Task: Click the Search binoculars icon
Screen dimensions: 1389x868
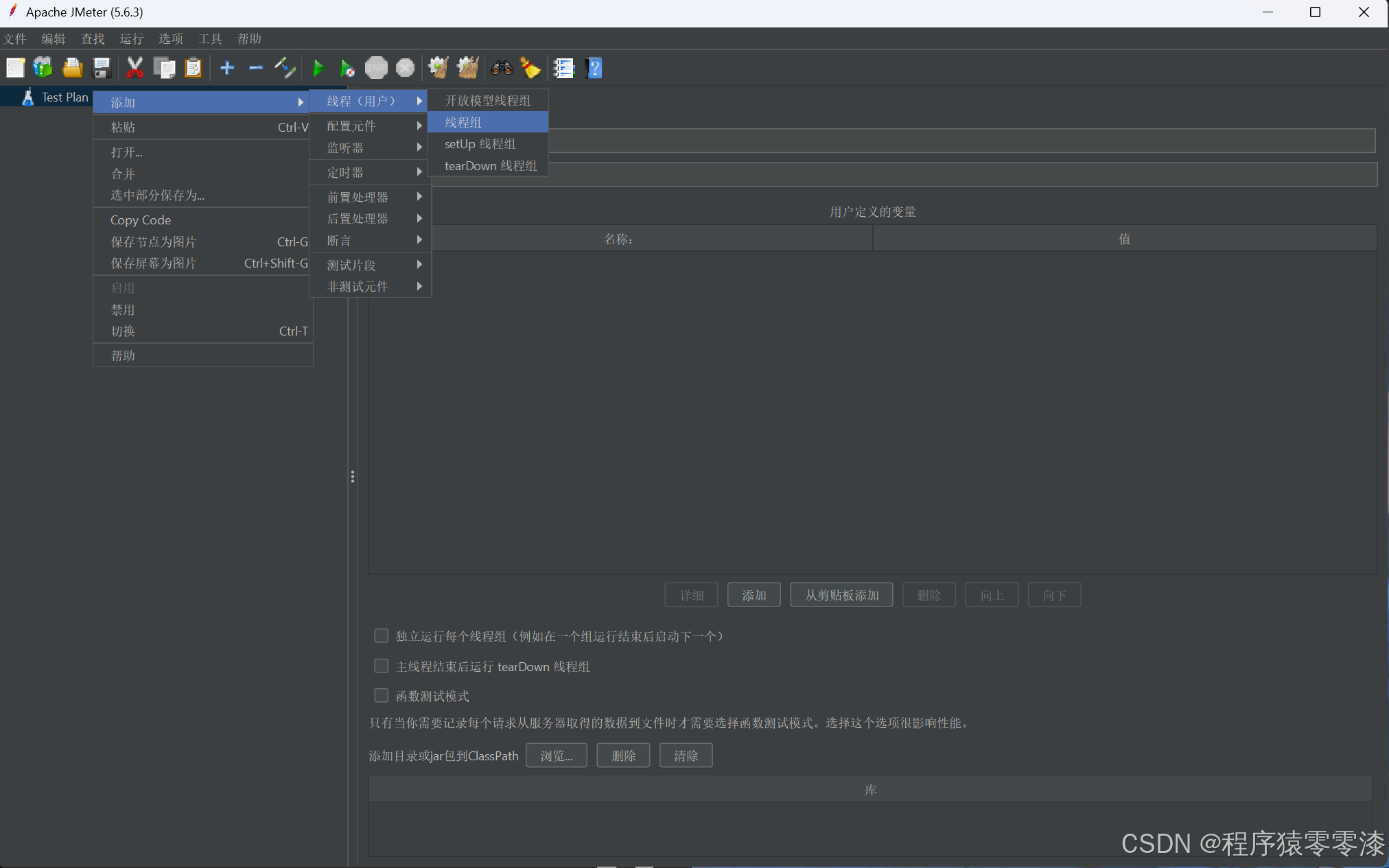Action: coord(502,67)
